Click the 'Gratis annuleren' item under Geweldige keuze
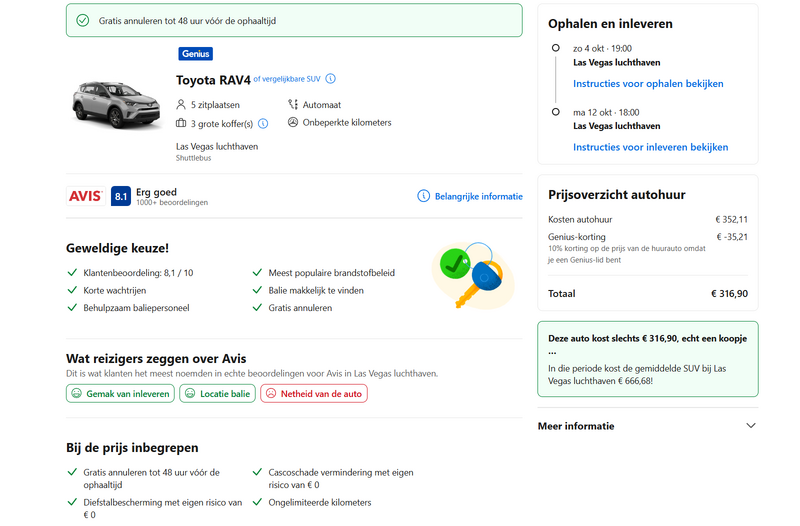The height and width of the screenshot is (526, 800). pyautogui.click(x=300, y=308)
